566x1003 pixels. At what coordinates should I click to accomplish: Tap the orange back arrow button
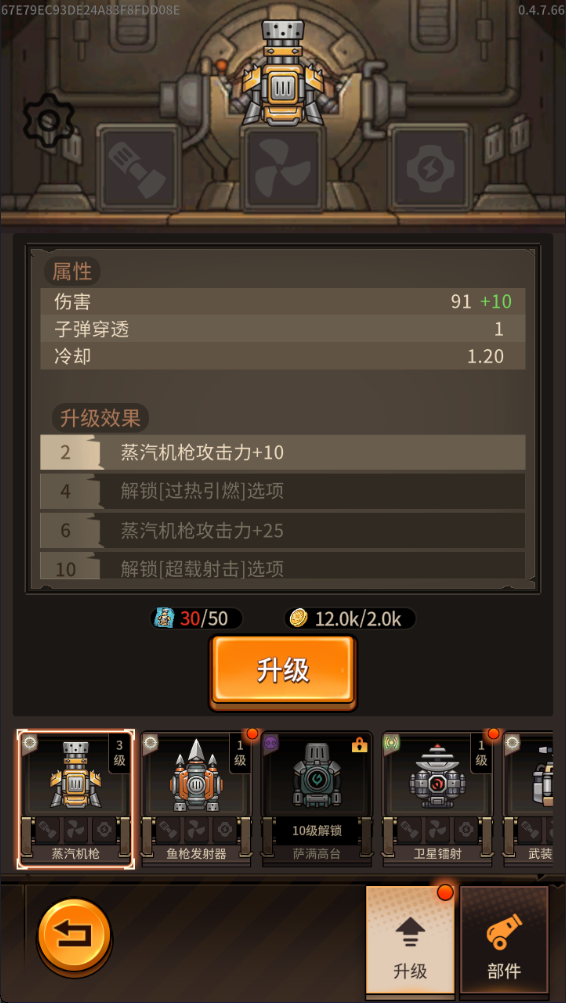(x=74, y=936)
